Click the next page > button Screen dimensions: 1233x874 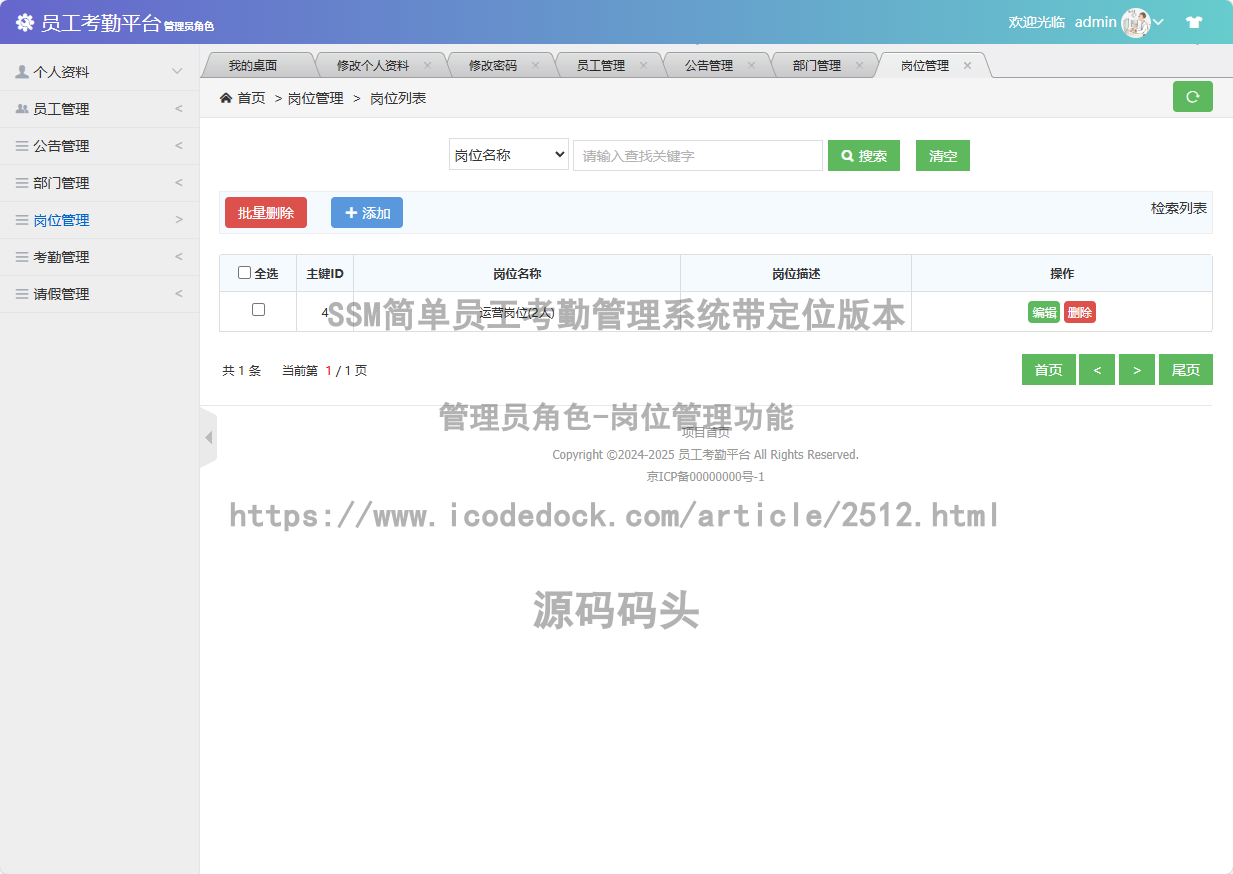pos(1137,370)
